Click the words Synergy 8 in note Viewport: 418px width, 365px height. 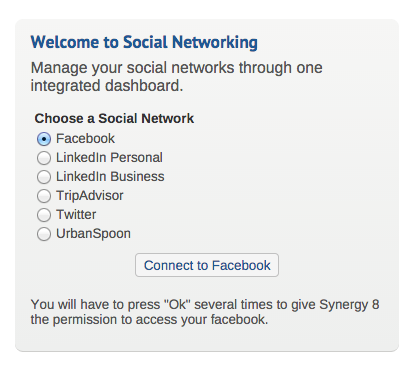349,305
